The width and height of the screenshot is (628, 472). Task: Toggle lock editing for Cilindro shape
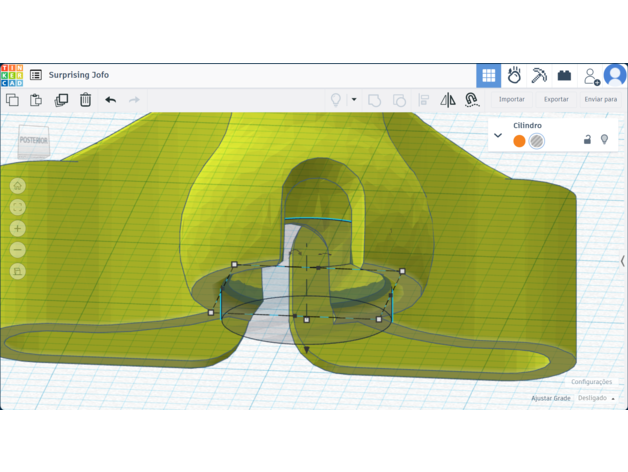588,140
